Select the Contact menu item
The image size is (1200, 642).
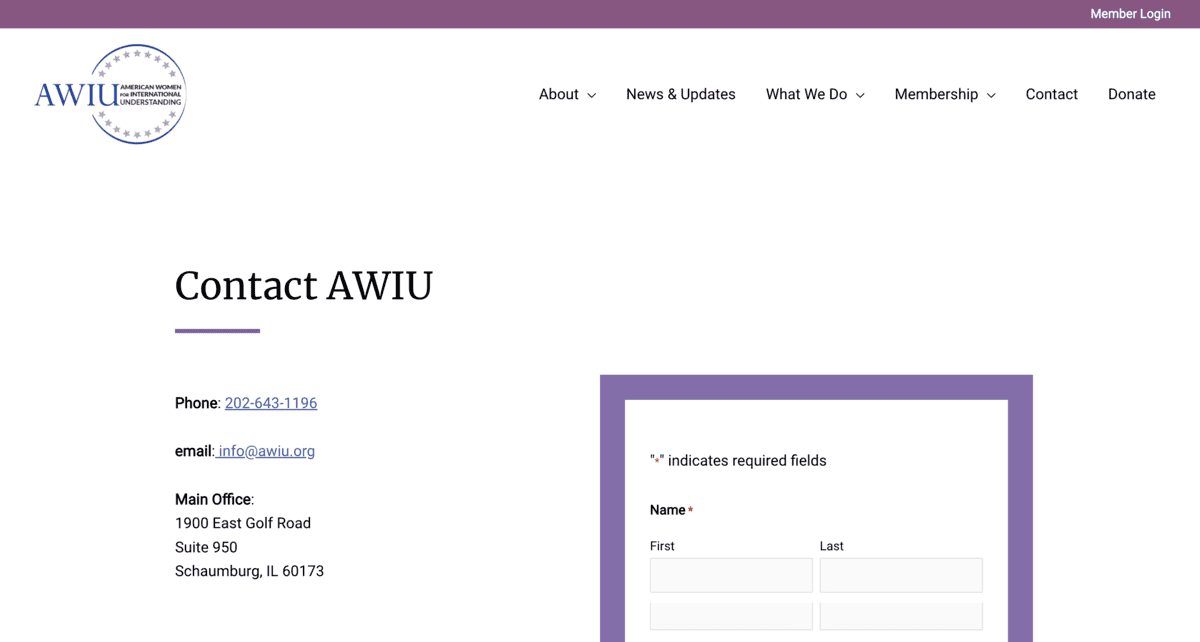point(1051,94)
